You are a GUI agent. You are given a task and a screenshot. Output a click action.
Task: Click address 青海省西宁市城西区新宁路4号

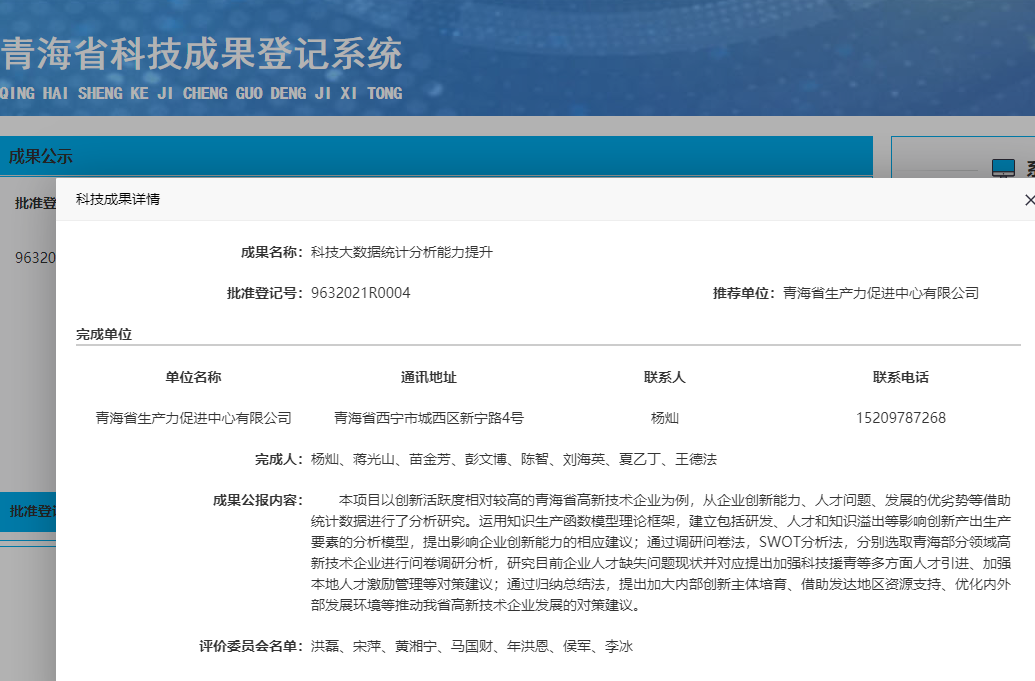coord(428,418)
